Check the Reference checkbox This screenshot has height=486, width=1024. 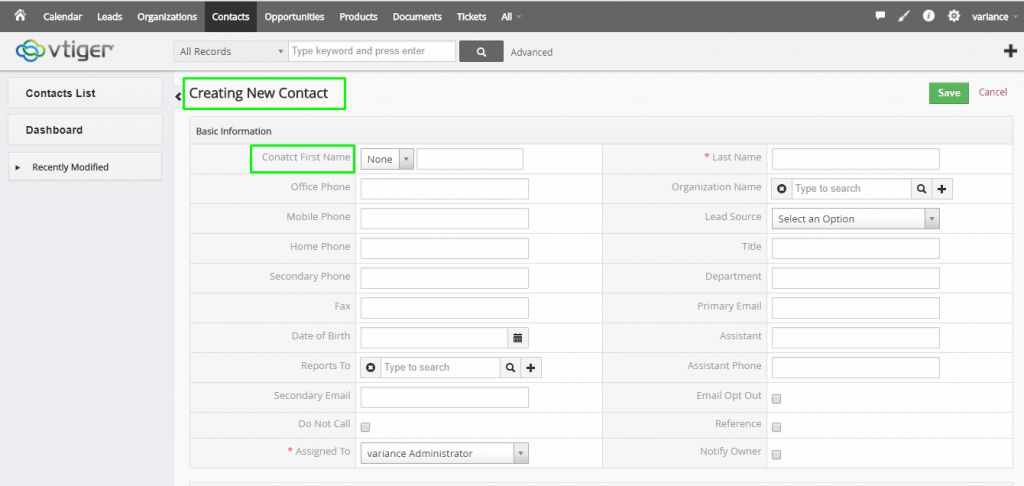(x=776, y=427)
